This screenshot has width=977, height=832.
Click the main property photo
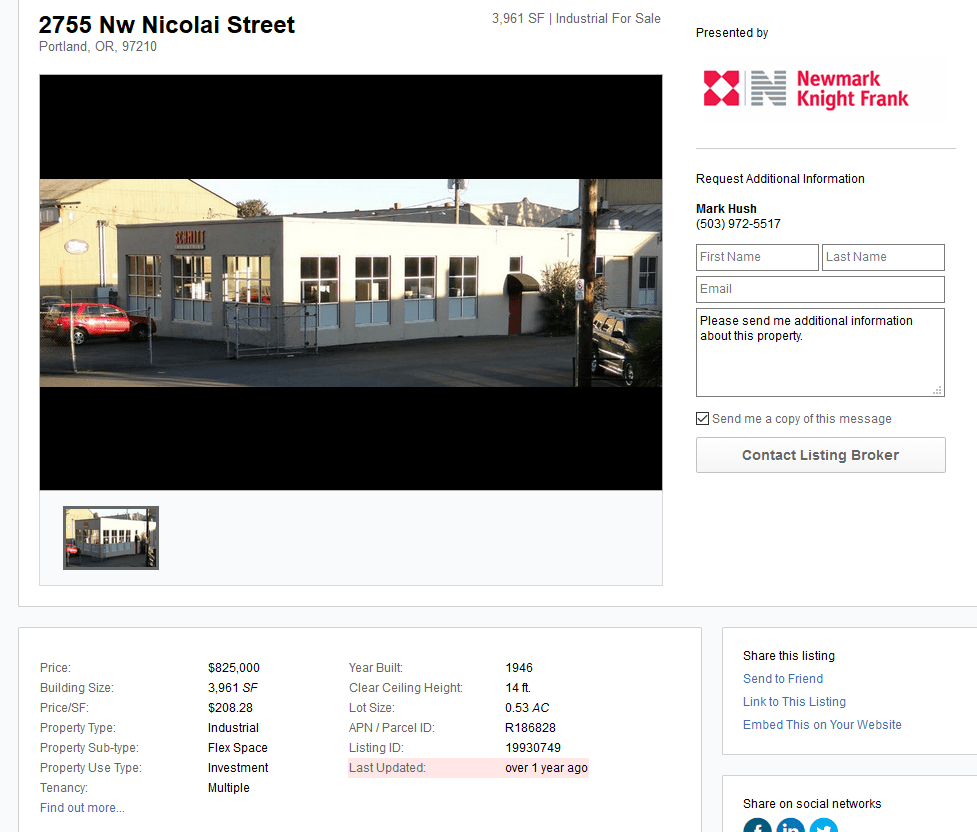[x=350, y=283]
